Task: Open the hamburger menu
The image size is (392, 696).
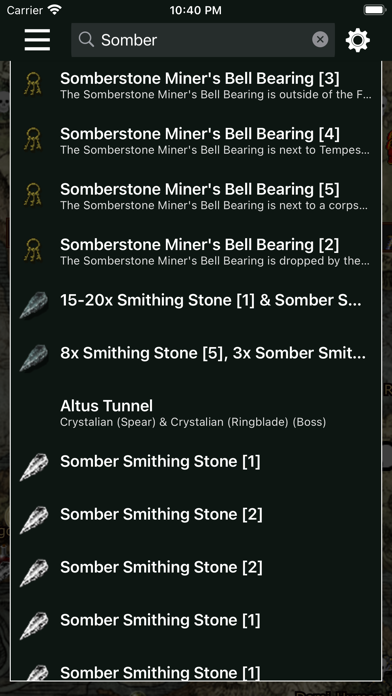Action: click(37, 40)
